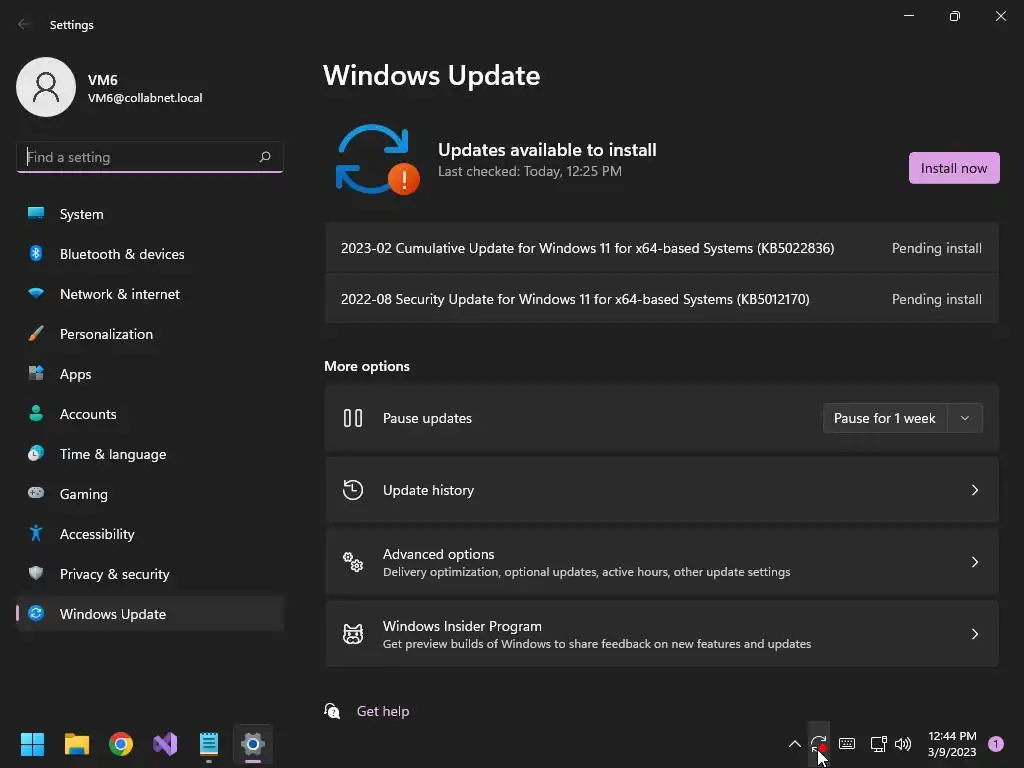The image size is (1024, 768).
Task: Open Visual Studio from the taskbar
Action: 165,744
